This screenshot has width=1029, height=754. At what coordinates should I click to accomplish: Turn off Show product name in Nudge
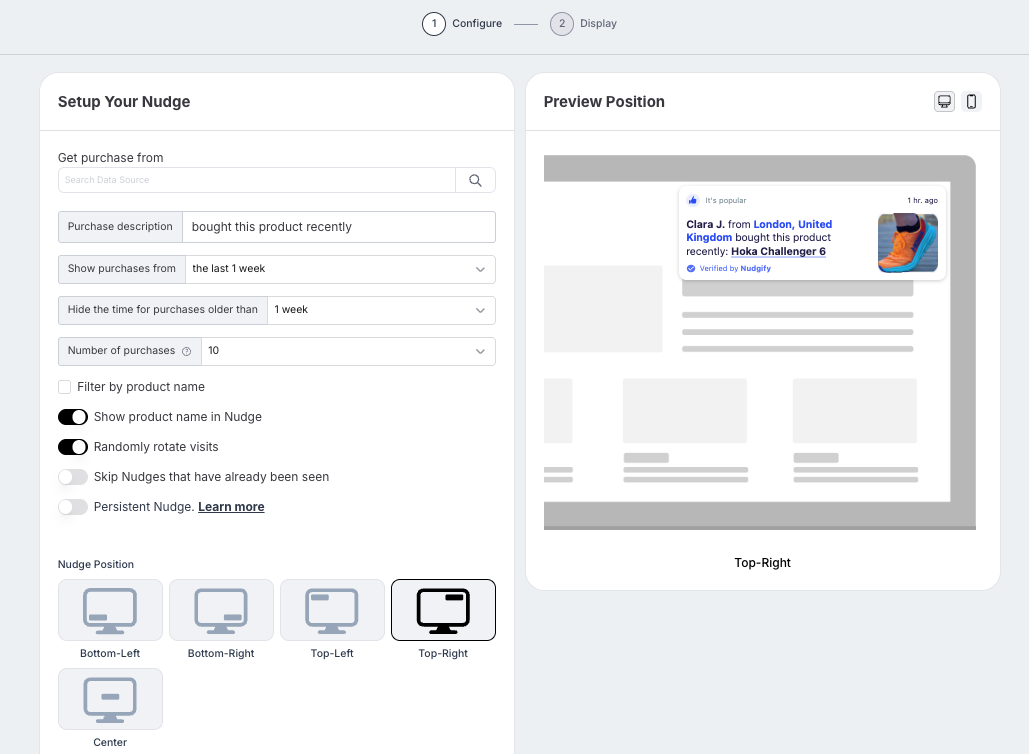73,417
